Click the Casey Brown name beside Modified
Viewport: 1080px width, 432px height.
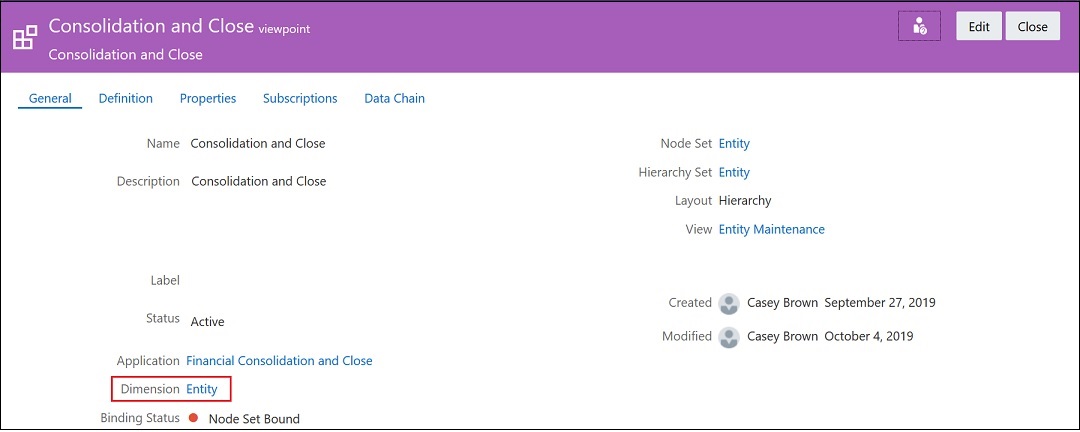782,336
